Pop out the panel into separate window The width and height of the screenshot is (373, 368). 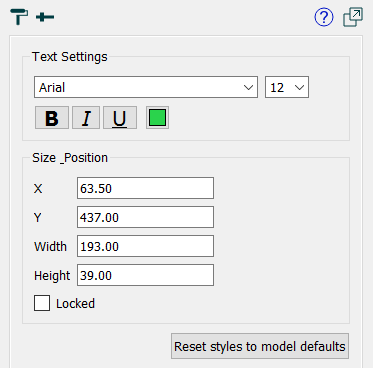(353, 17)
